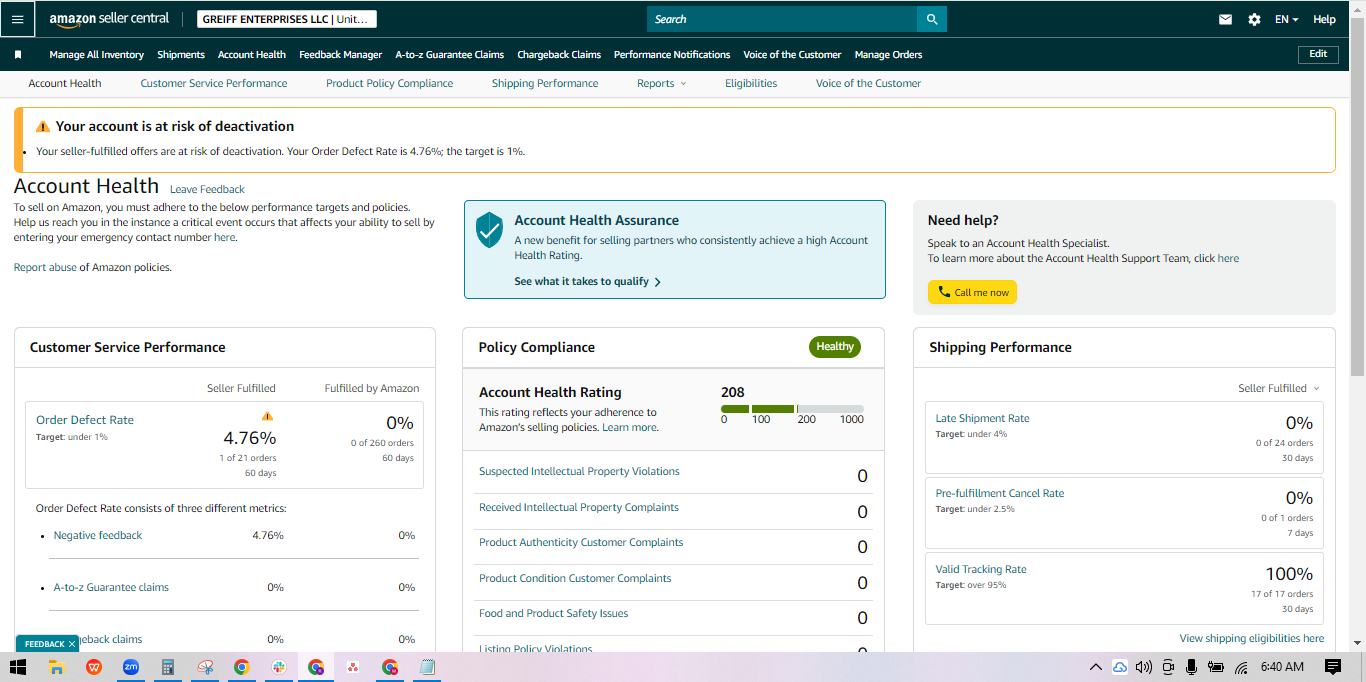
Task: Open Manage Orders in favorites bar
Action: click(888, 55)
